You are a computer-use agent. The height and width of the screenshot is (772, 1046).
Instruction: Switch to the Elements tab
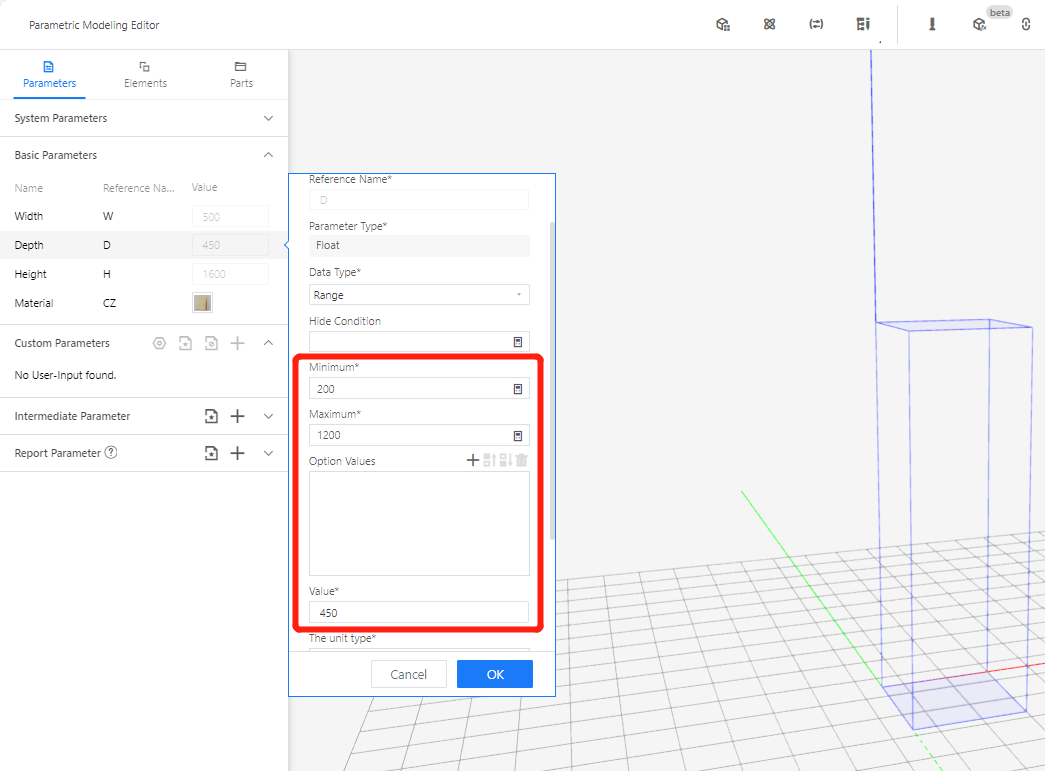145,74
